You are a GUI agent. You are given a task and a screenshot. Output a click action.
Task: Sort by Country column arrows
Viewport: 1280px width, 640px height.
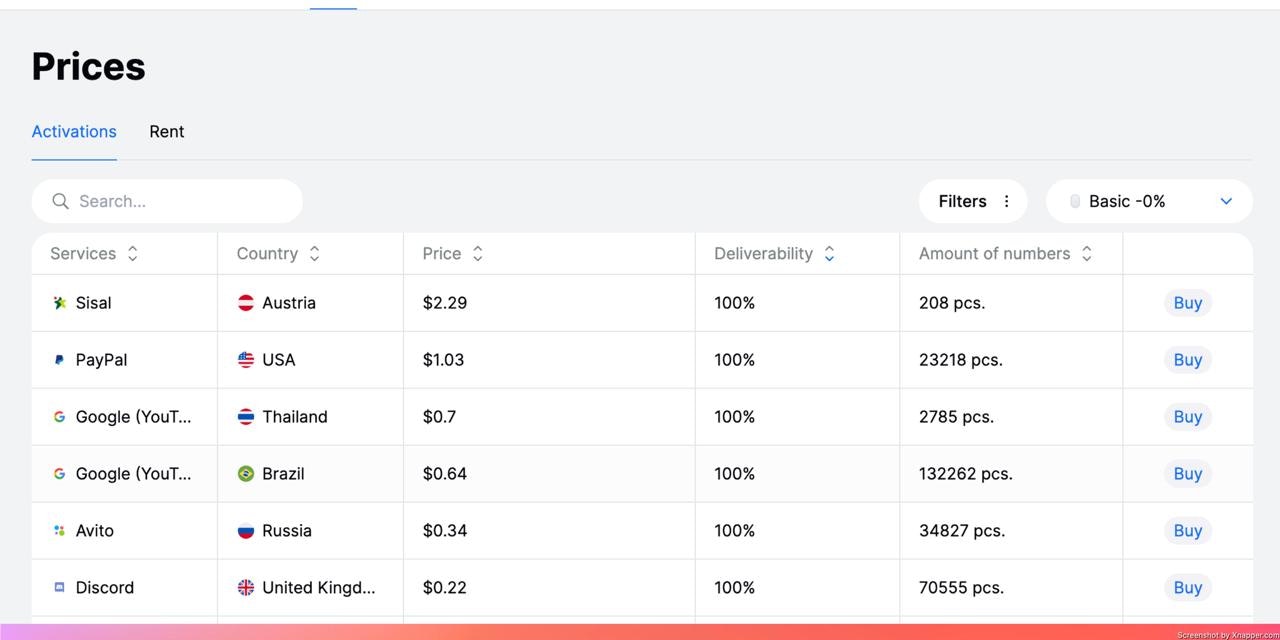click(x=314, y=254)
